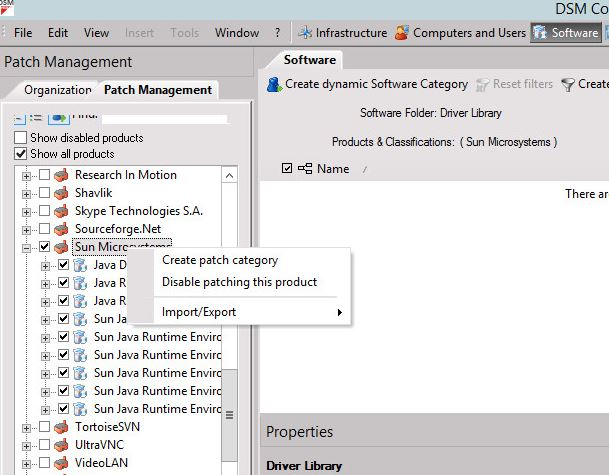This screenshot has width=609, height=475.
Task: Open the Window menu
Action: [236, 32]
